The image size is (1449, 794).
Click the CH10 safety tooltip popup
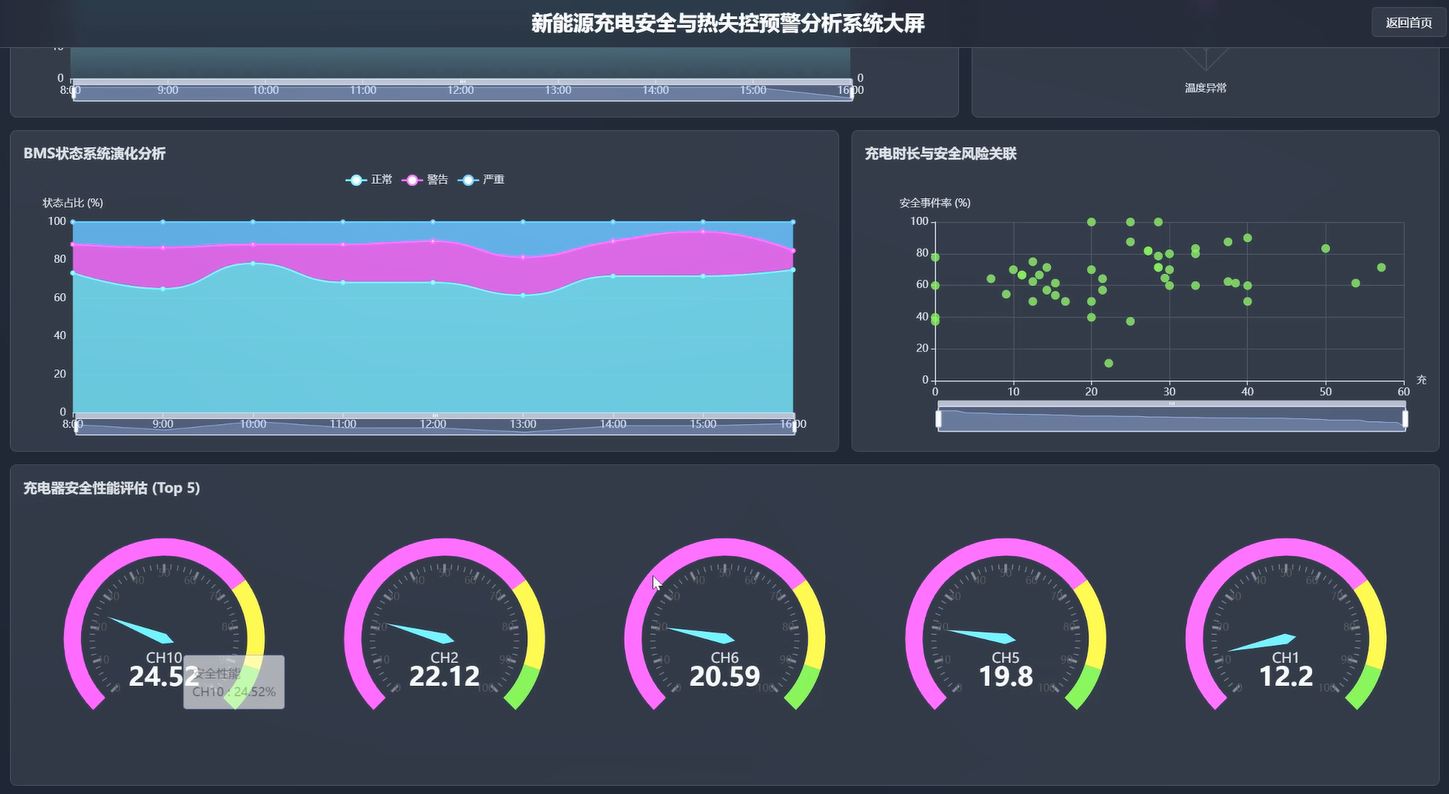pyautogui.click(x=233, y=680)
